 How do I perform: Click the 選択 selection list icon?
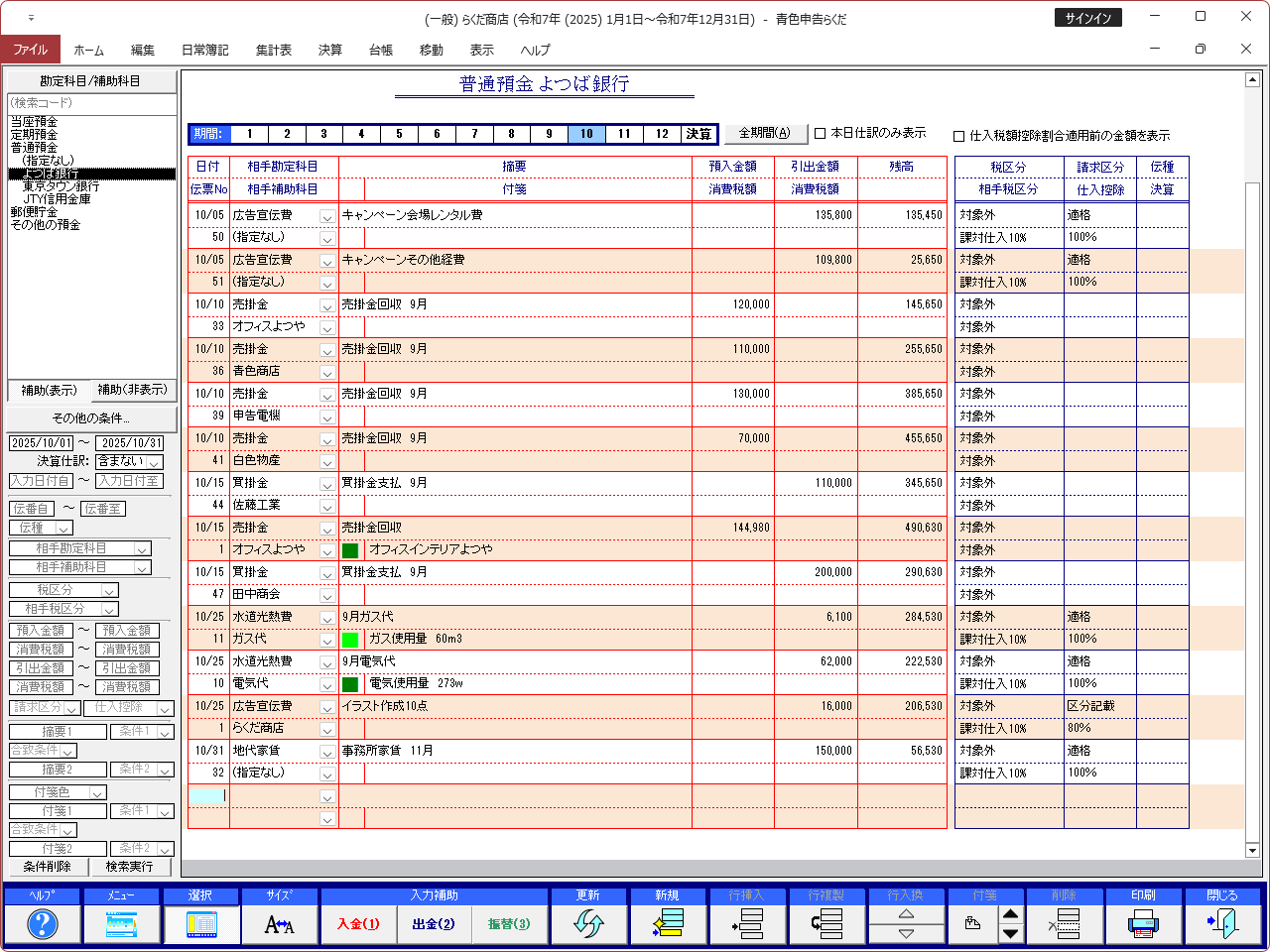(x=200, y=924)
